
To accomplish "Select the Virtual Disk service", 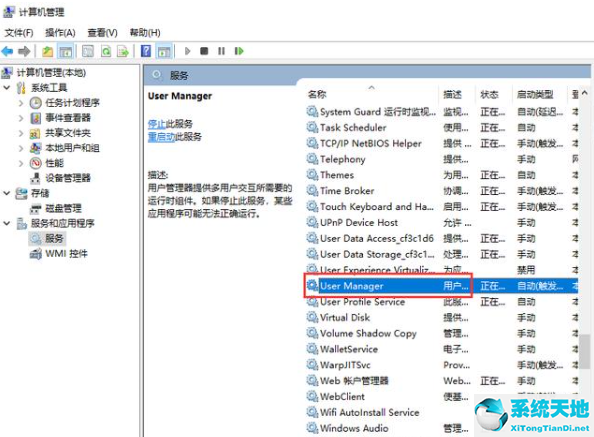I will 442,318.
